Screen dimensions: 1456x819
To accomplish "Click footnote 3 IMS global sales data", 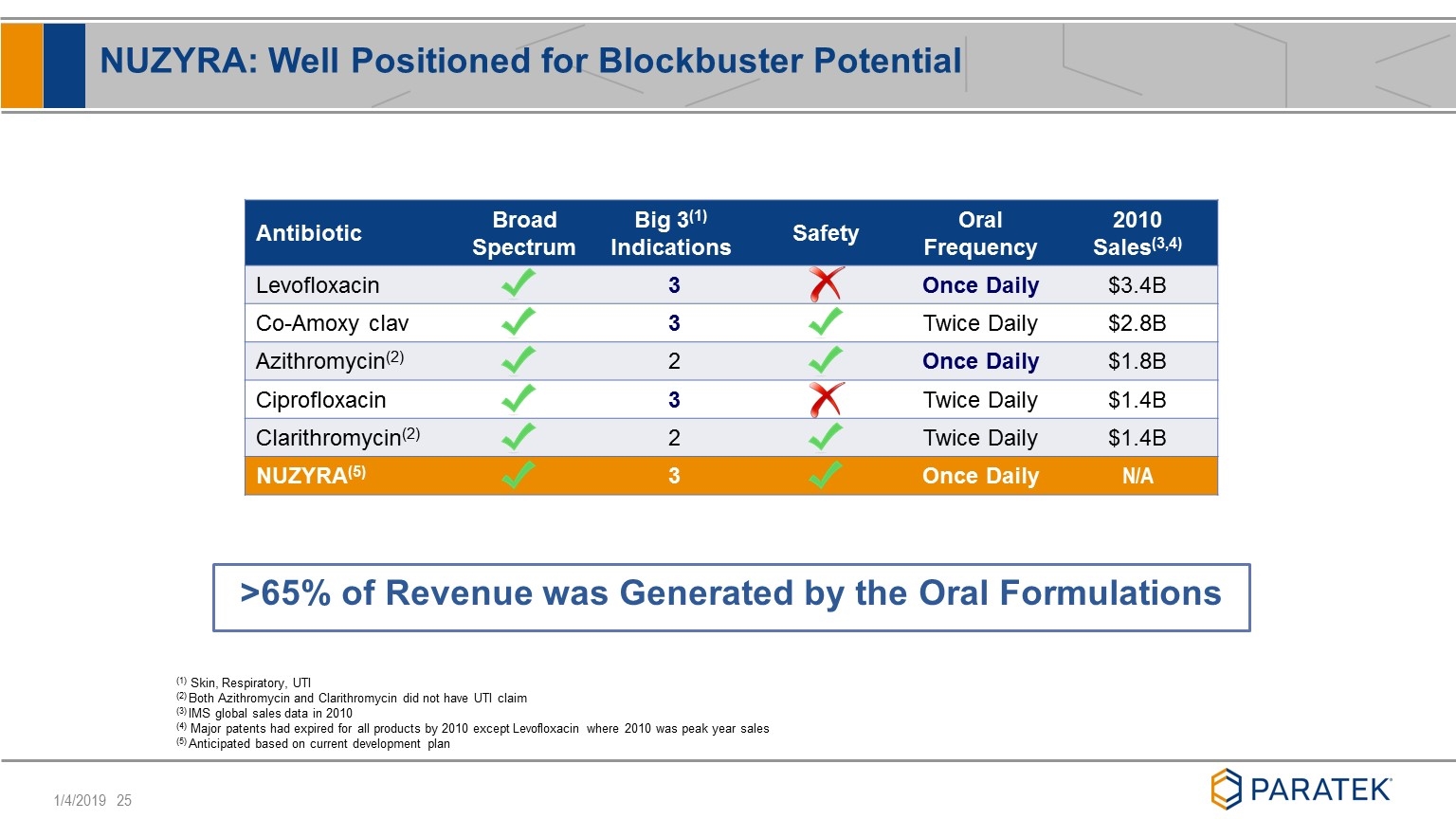I will click(x=264, y=713).
